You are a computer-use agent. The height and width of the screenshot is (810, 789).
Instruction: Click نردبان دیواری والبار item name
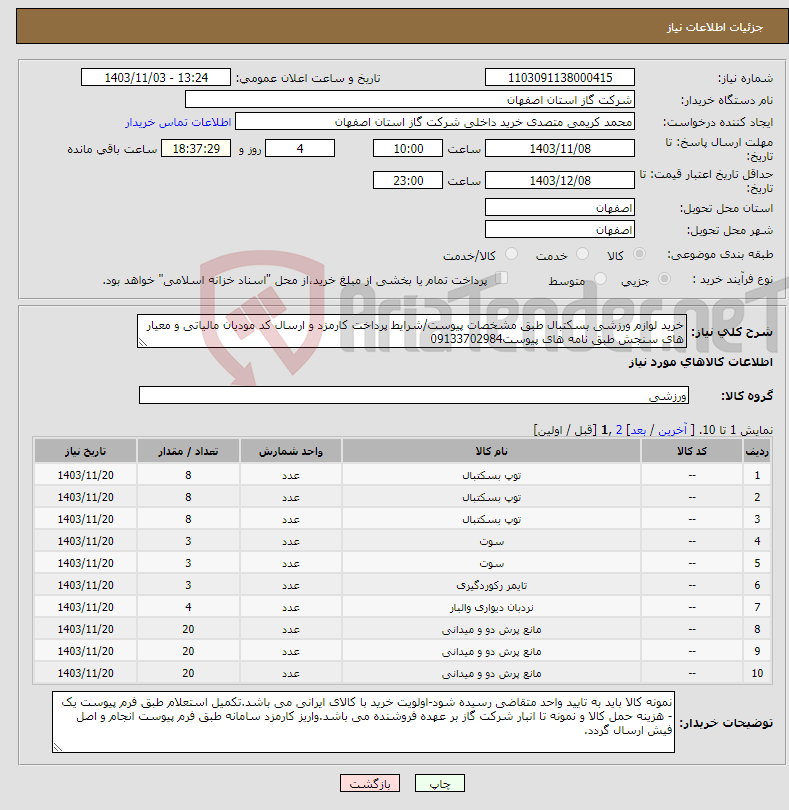[x=491, y=608]
